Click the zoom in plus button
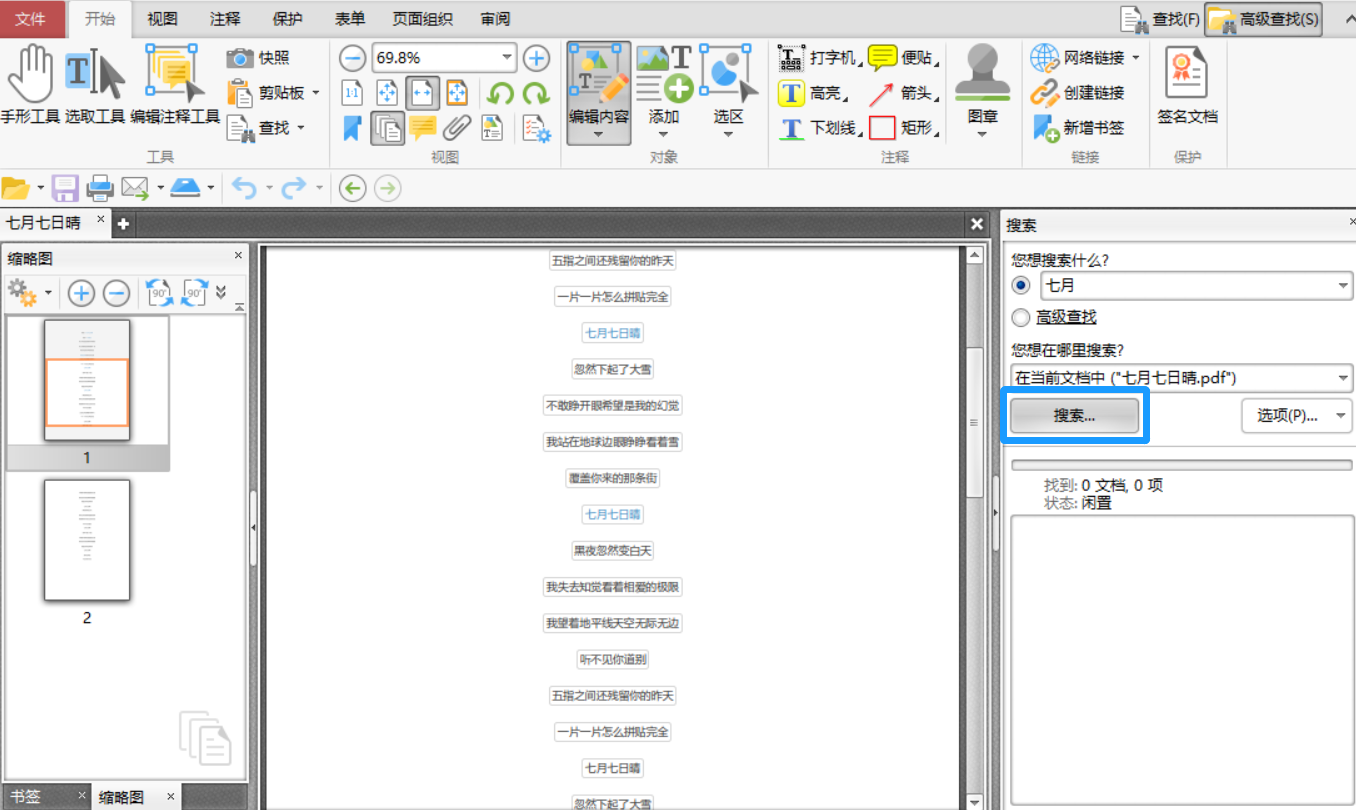1356x810 pixels. 537,58
